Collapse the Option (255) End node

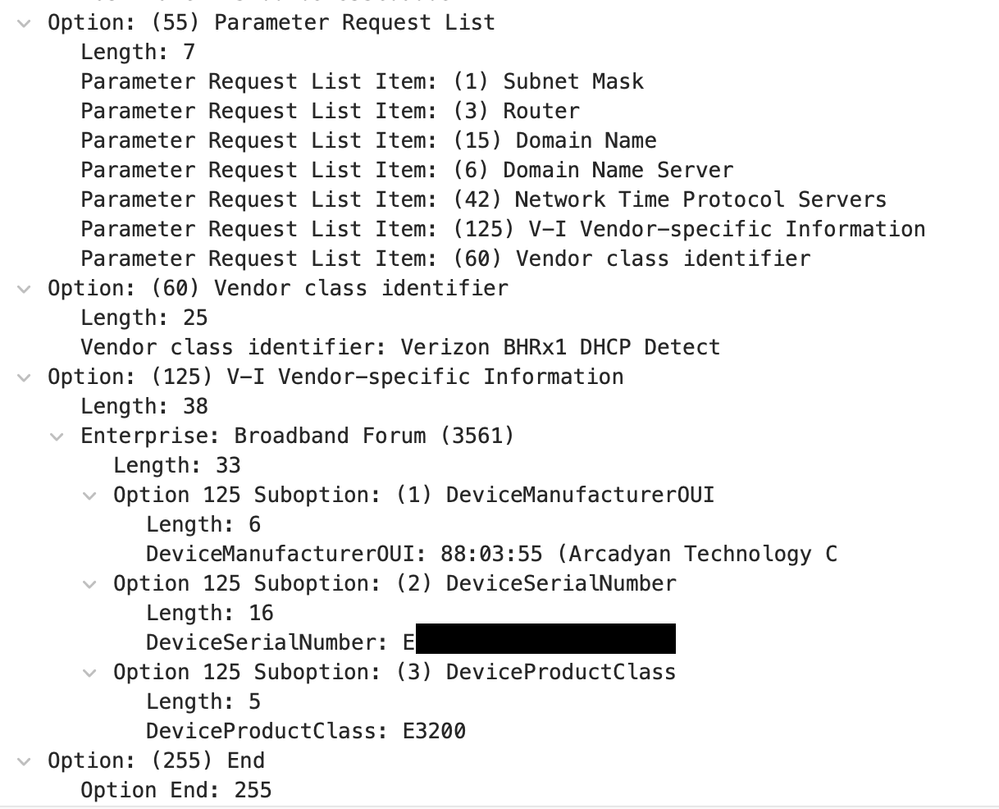24,761
